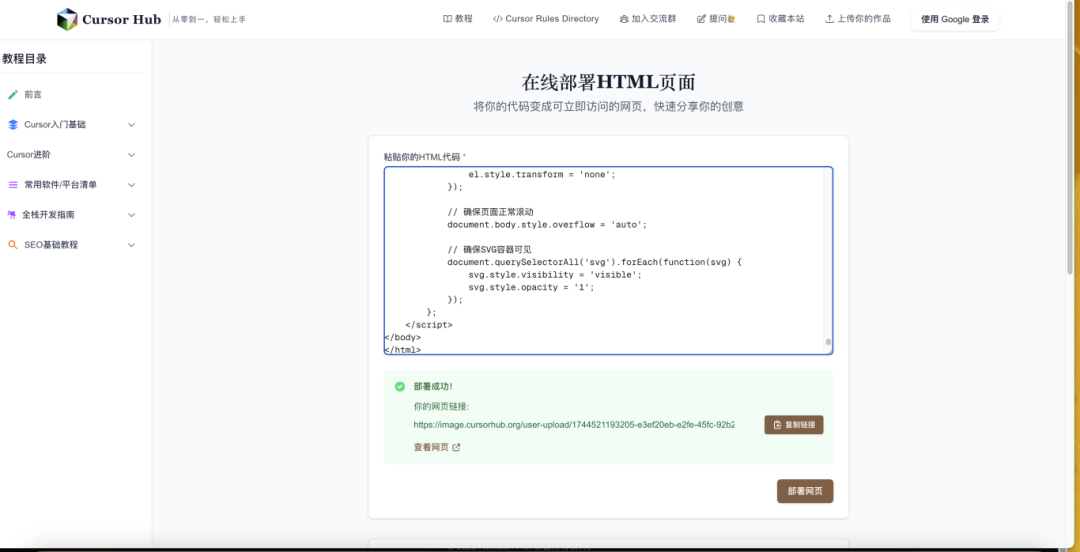Click the Cursor Hub cube logo
1080x552 pixels.
68,19
